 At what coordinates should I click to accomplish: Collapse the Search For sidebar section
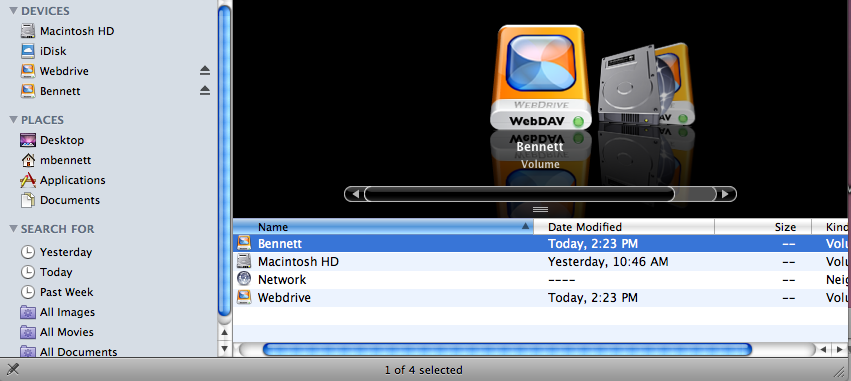(13, 229)
